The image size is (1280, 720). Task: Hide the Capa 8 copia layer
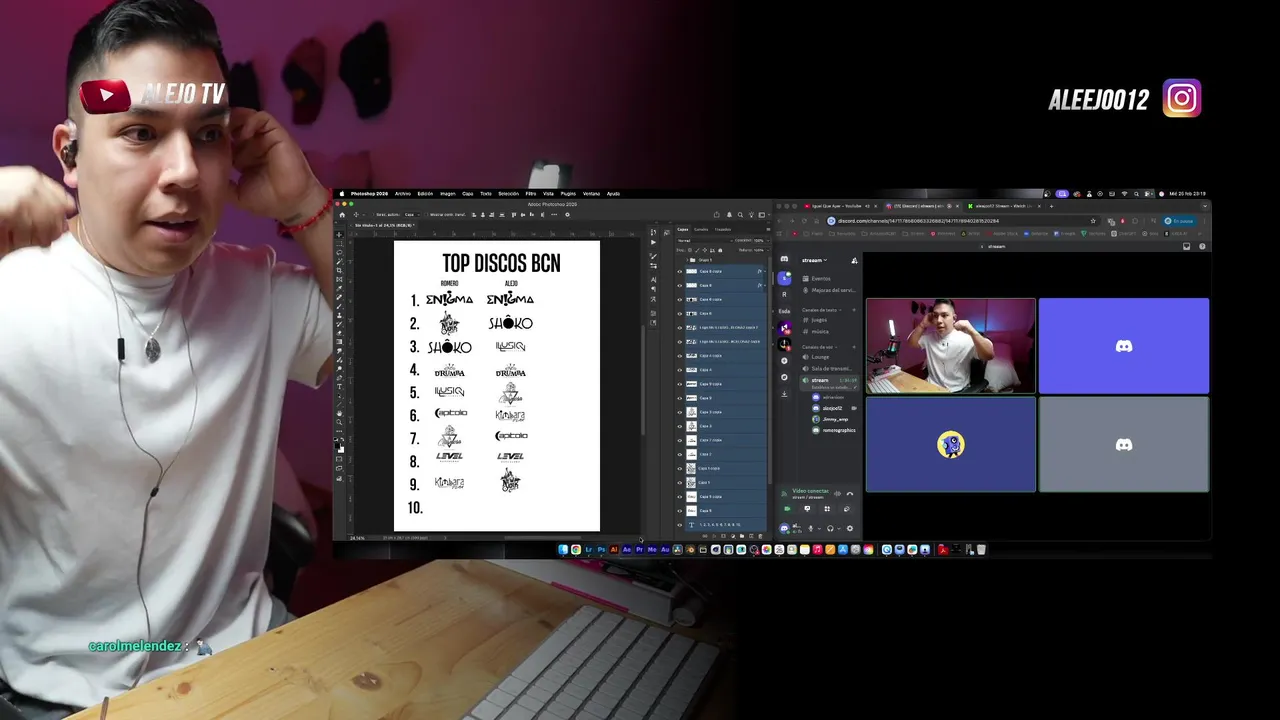[x=680, y=271]
